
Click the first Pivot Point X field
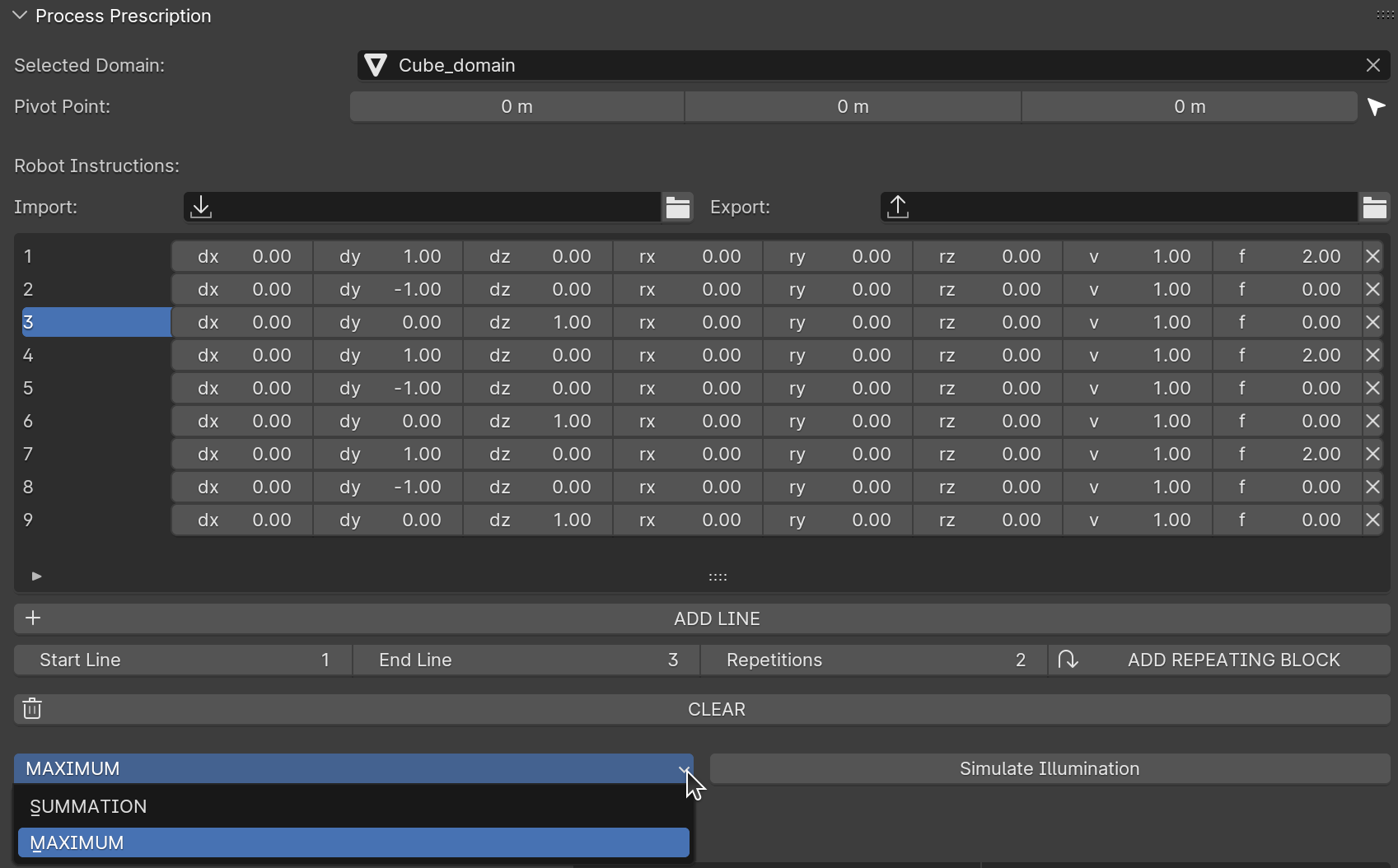click(517, 106)
